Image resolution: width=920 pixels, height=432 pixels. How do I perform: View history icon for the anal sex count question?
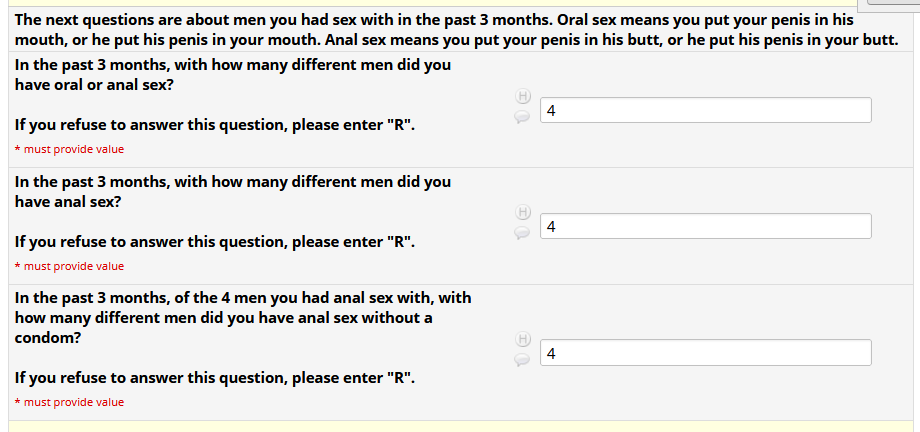[521, 212]
